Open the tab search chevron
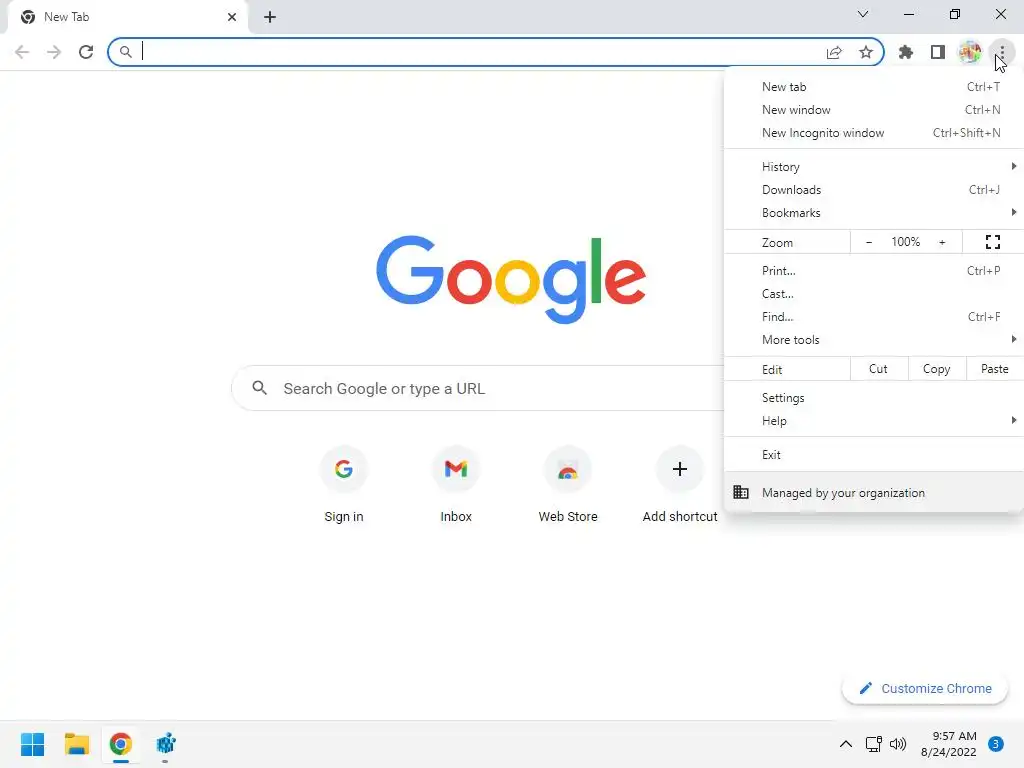 point(863,14)
